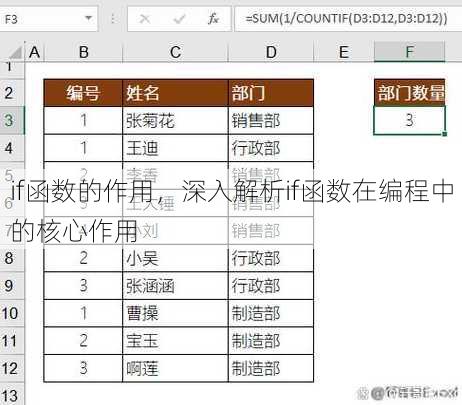Screen dimensions: 462x405
Task: Click 编号 cell in row 9
Action: tap(83, 286)
